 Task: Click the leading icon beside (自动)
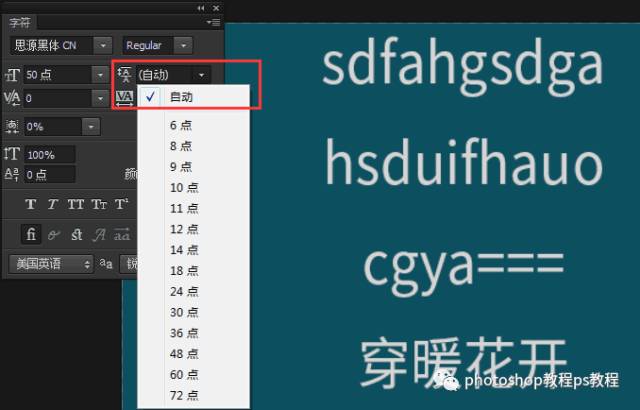[125, 74]
